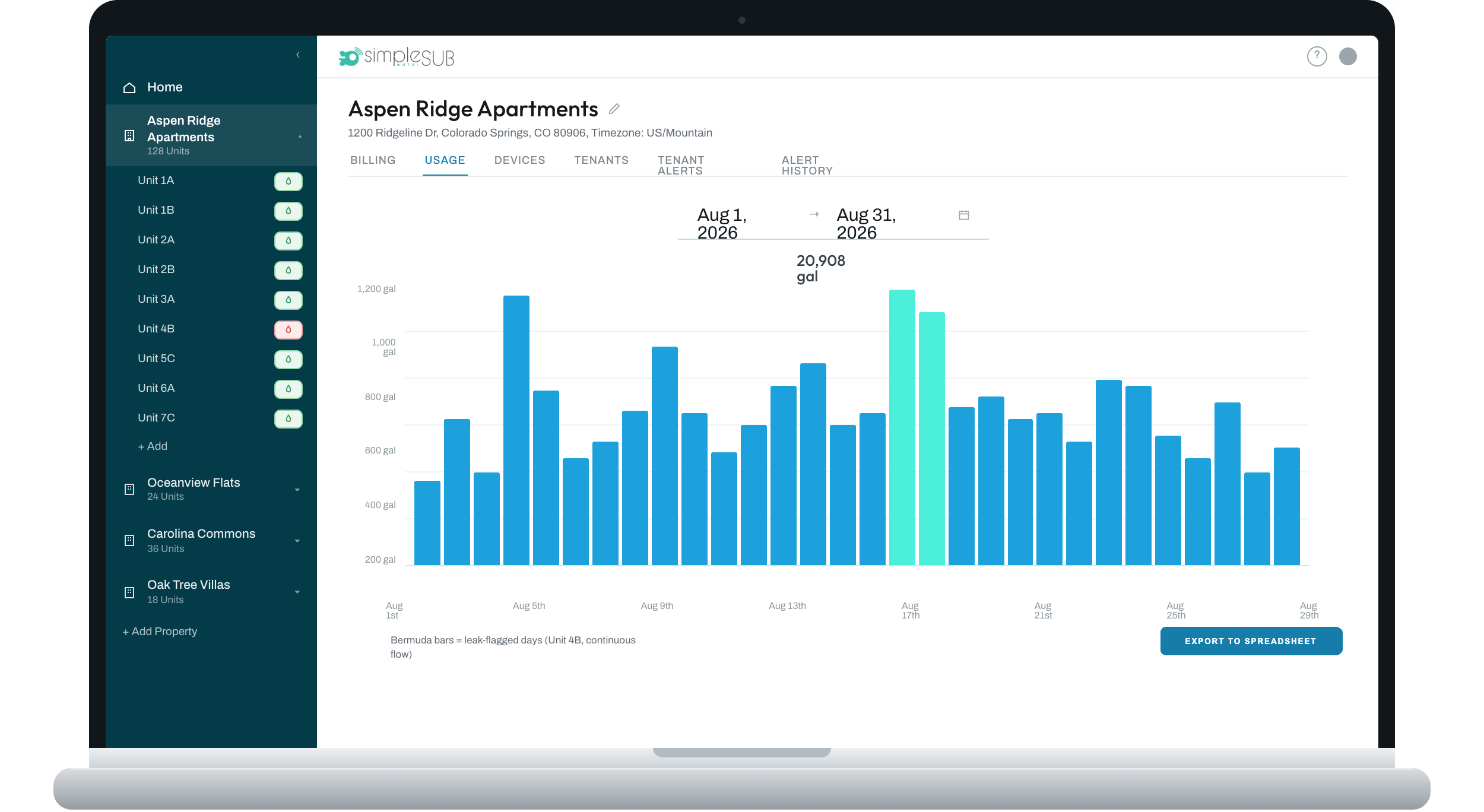Switch to the Usage tab
Image resolution: width=1484 pixels, height=812 pixels.
[445, 160]
